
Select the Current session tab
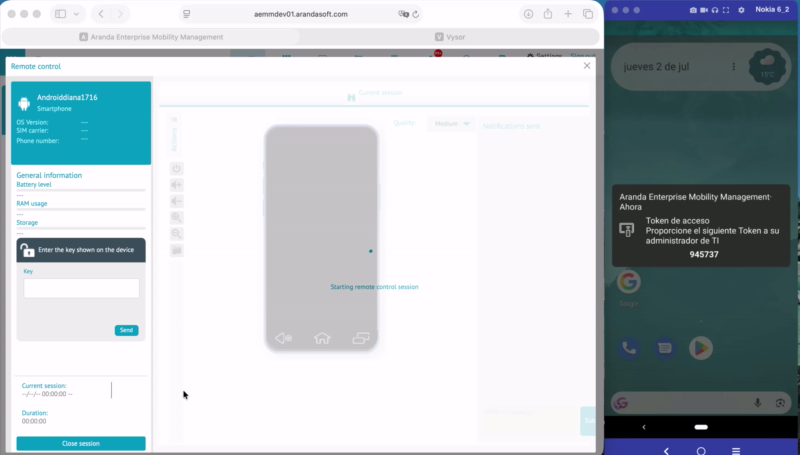pos(374,94)
